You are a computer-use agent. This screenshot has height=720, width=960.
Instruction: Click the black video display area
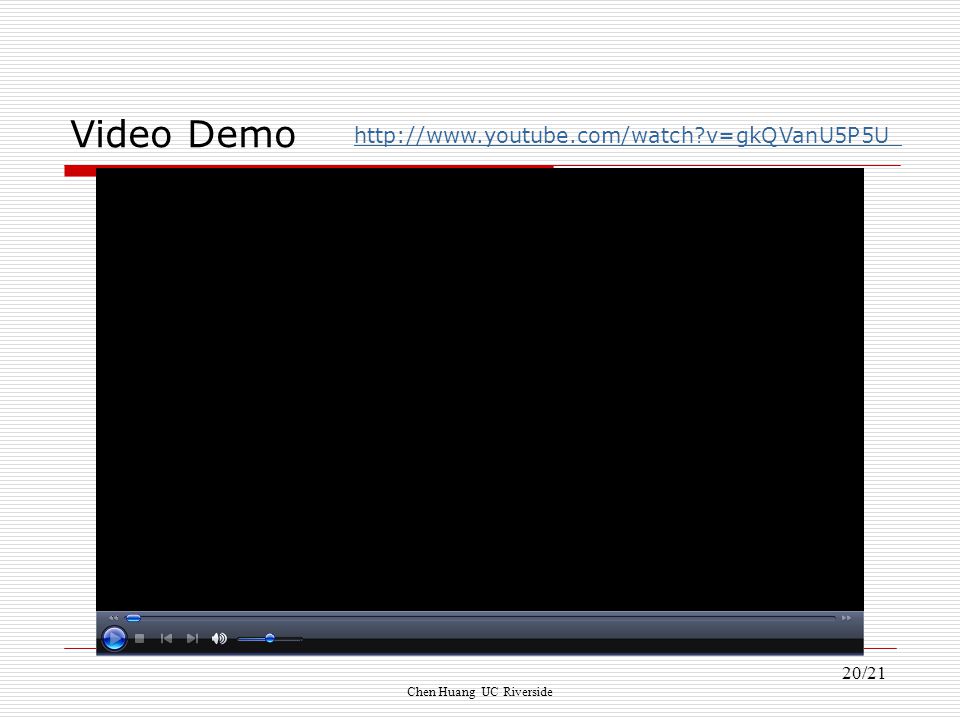click(480, 389)
